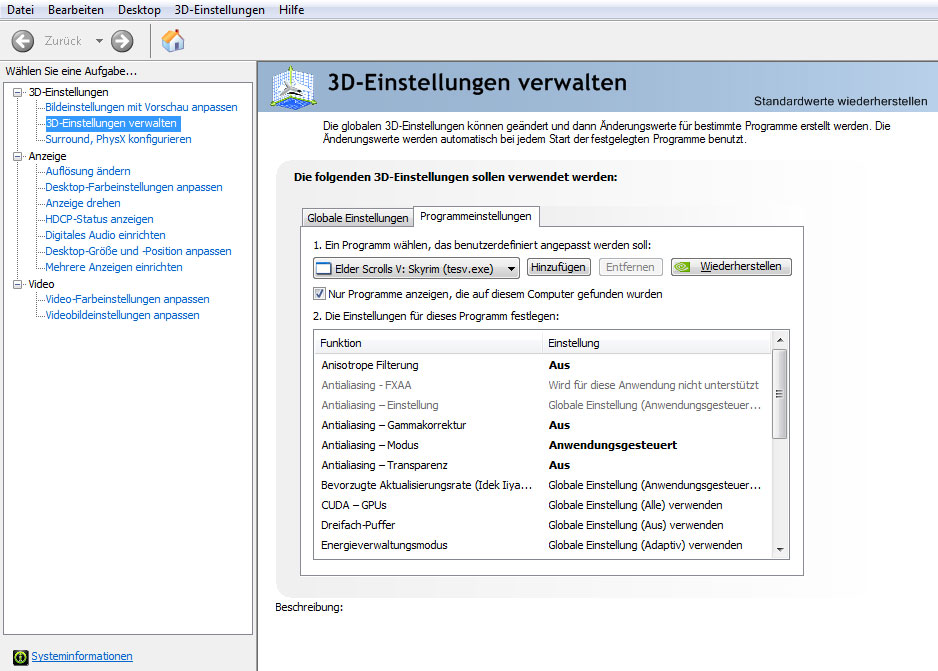
Task: Switch to Globale Einstellungen tab
Action: 357,218
